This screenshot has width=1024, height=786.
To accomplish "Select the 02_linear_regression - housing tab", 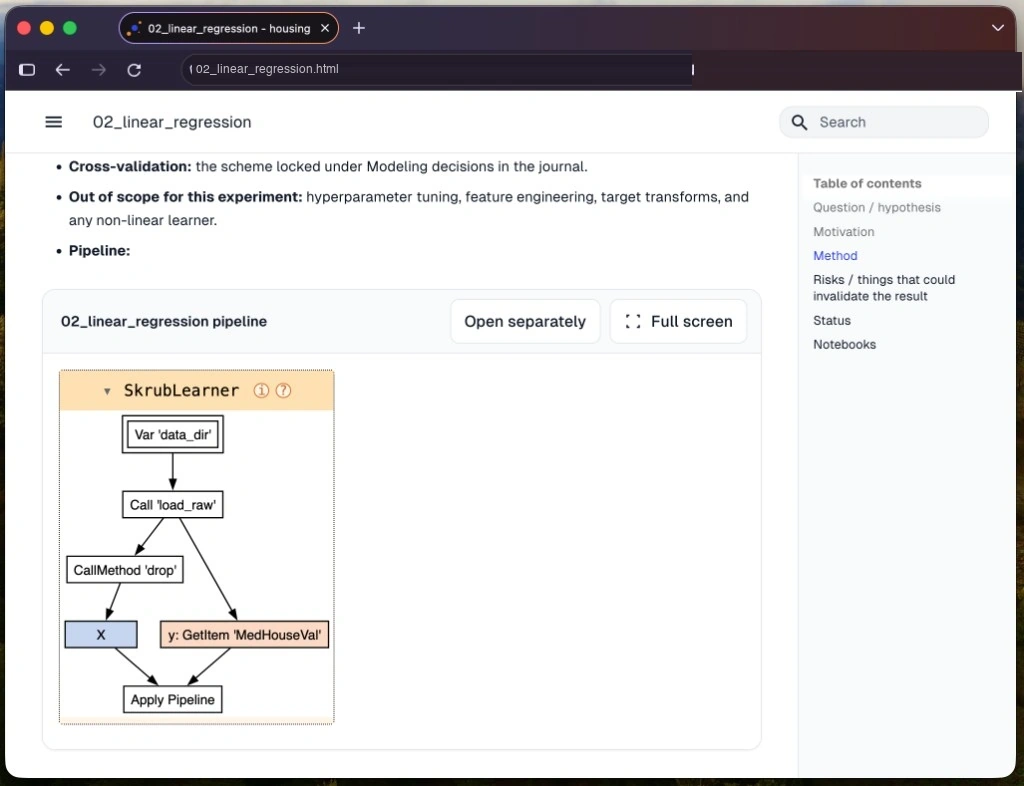I will click(229, 28).
